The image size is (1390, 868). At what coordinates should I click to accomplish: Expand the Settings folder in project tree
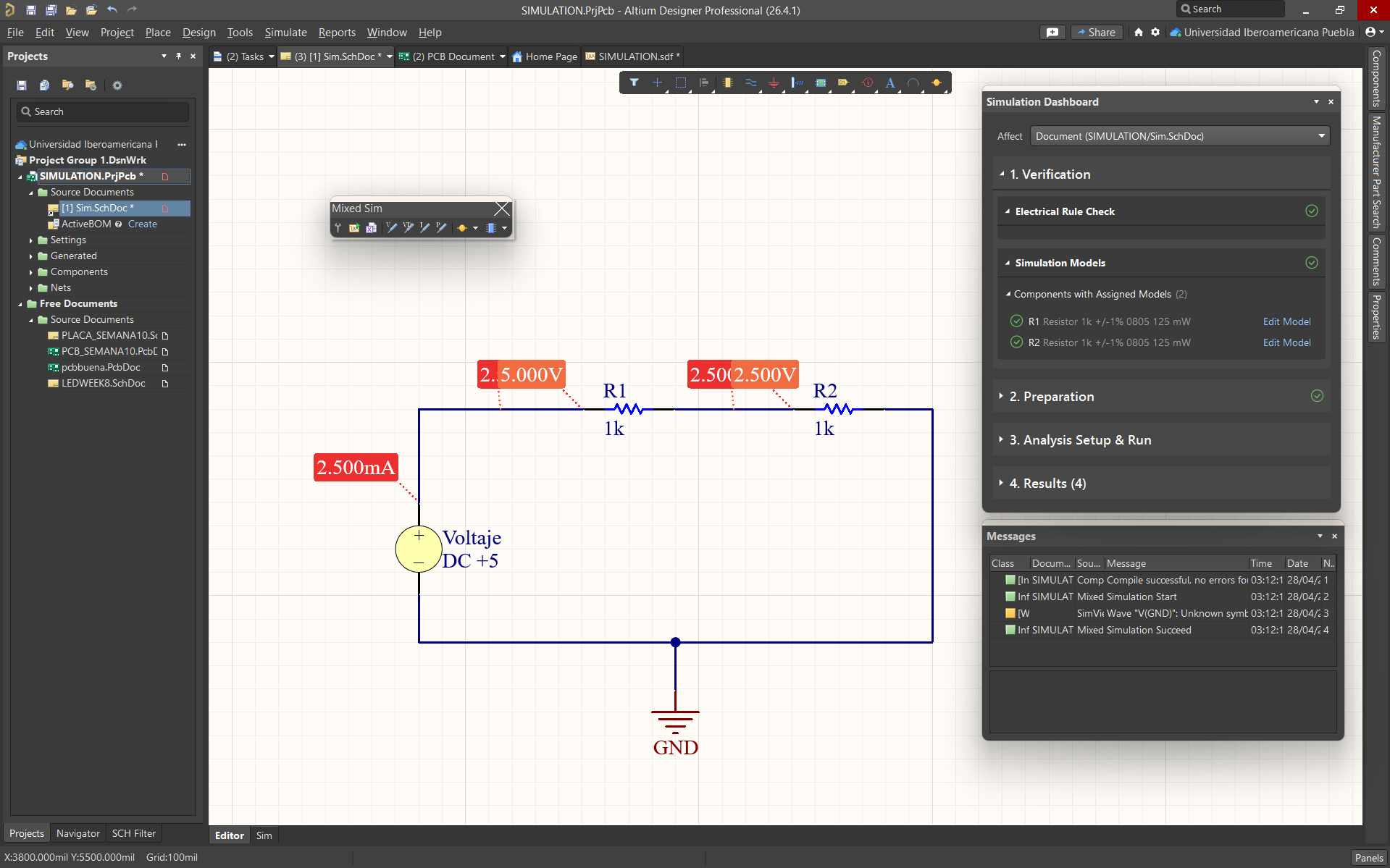point(31,240)
